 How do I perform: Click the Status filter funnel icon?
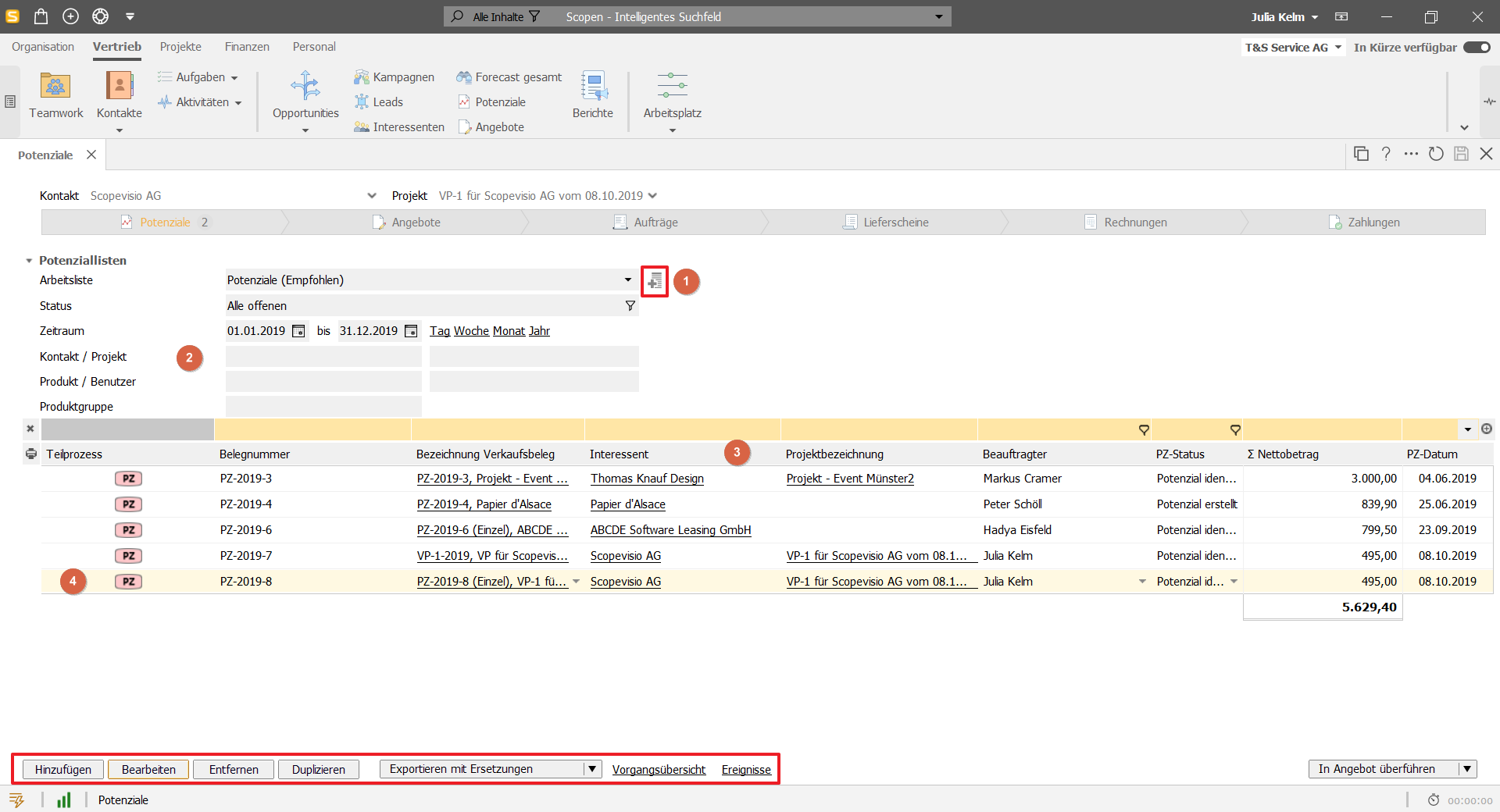tap(630, 306)
